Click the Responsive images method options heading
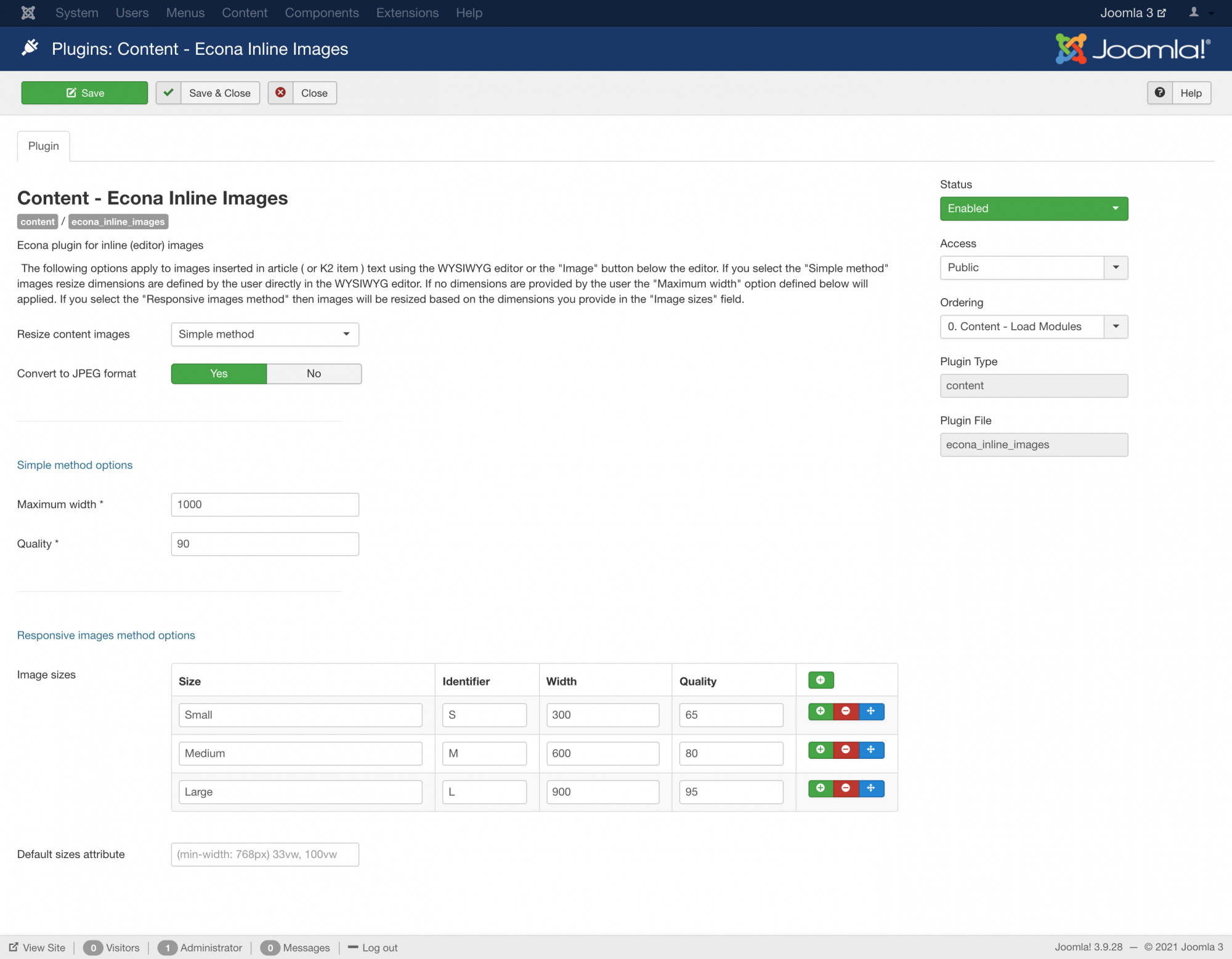The height and width of the screenshot is (959, 1232). tap(106, 635)
